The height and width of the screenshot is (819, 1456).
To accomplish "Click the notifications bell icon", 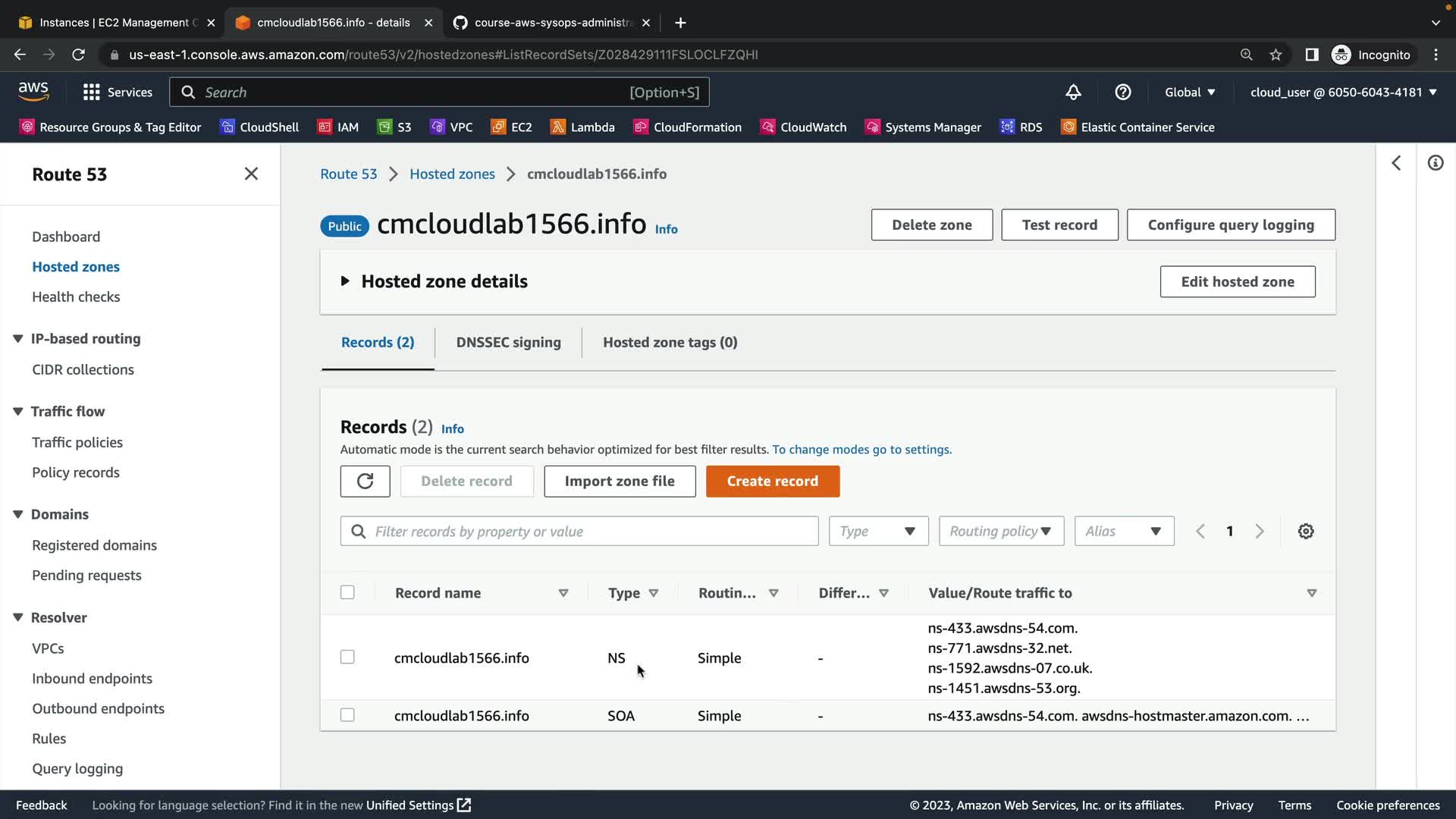I will (x=1073, y=93).
